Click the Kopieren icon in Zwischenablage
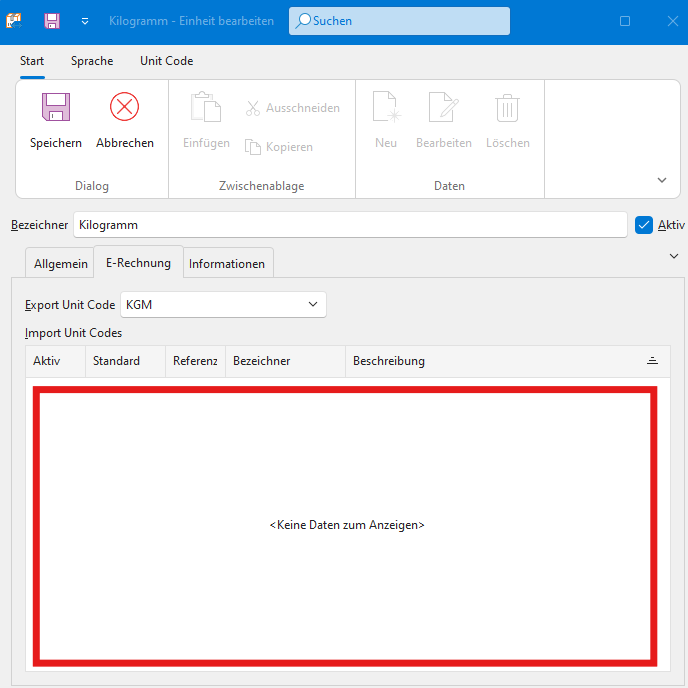Image resolution: width=688 pixels, height=688 pixels. pyautogui.click(x=253, y=147)
